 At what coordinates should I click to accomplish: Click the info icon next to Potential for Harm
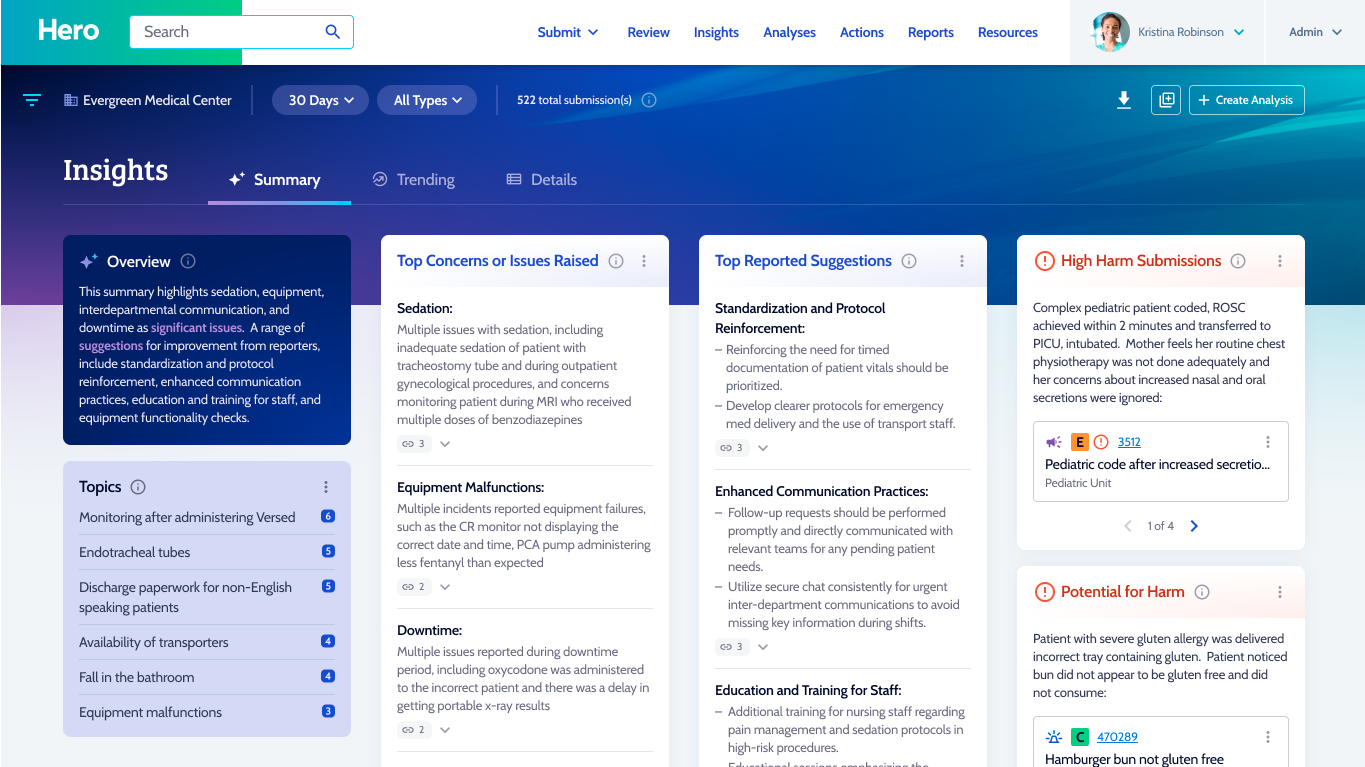click(1202, 592)
